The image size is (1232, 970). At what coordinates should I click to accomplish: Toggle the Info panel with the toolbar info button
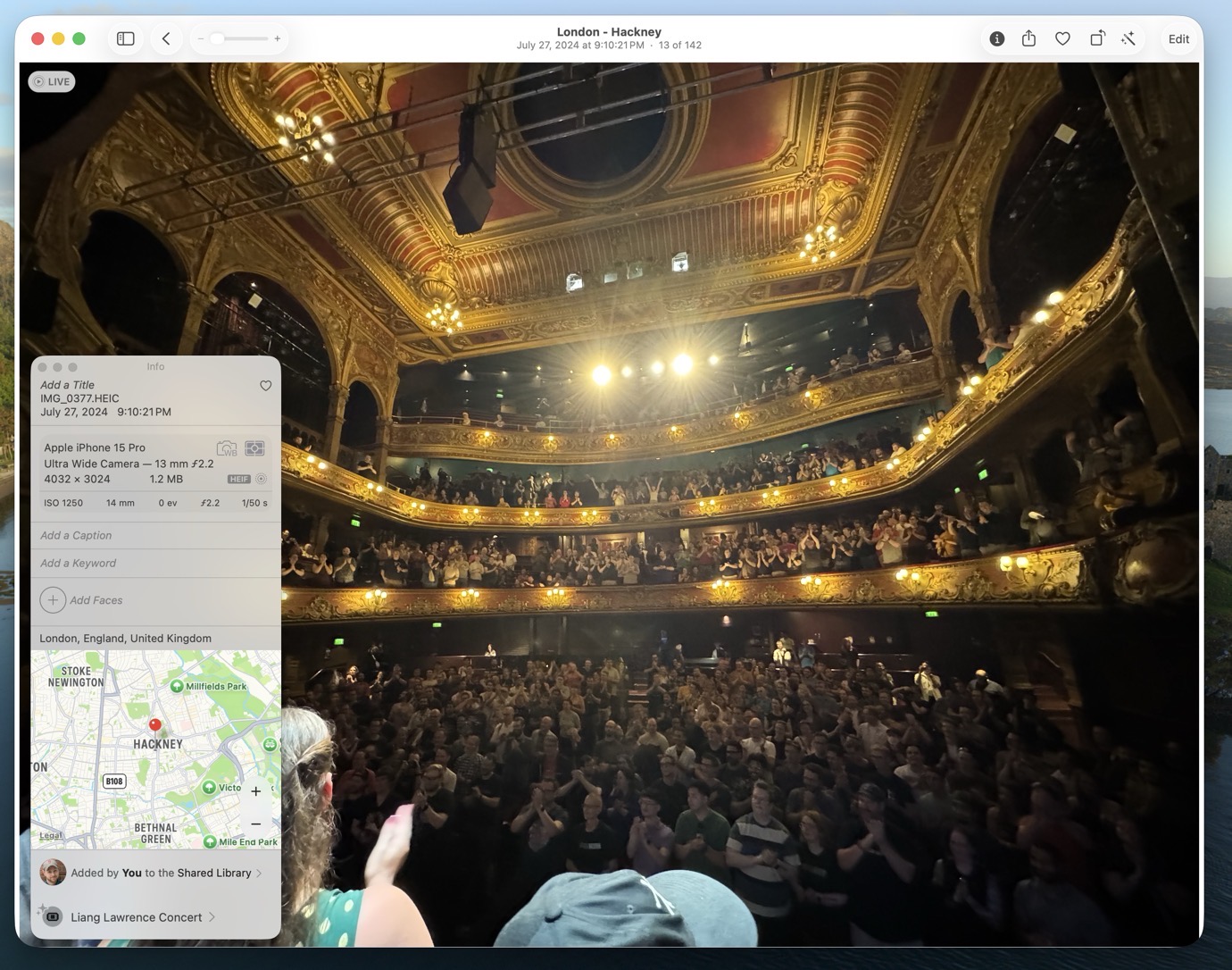(996, 38)
